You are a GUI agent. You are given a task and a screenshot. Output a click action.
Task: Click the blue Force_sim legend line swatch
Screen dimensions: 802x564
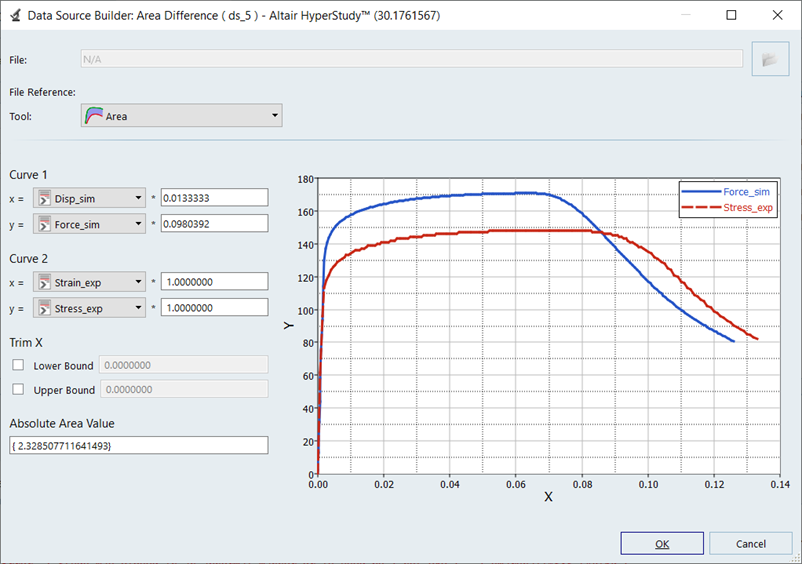[x=701, y=191]
